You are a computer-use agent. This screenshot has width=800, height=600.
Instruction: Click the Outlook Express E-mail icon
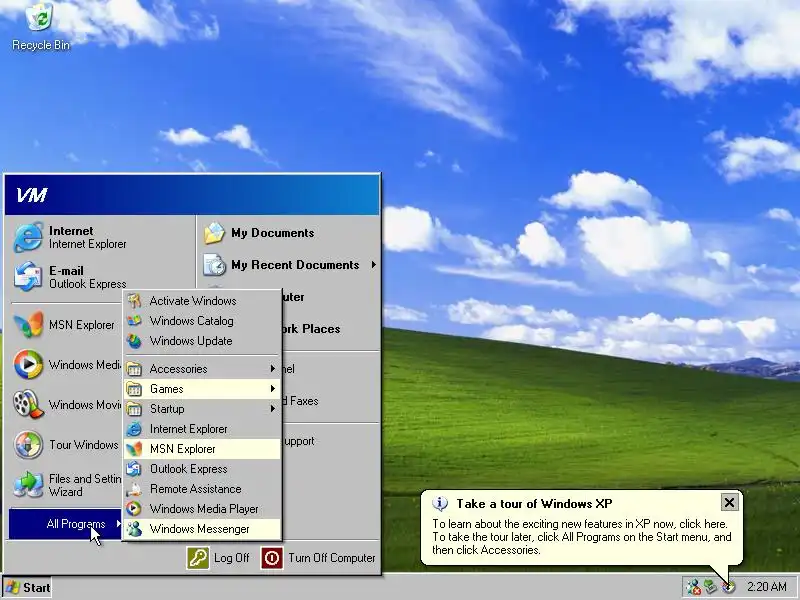tap(28, 277)
